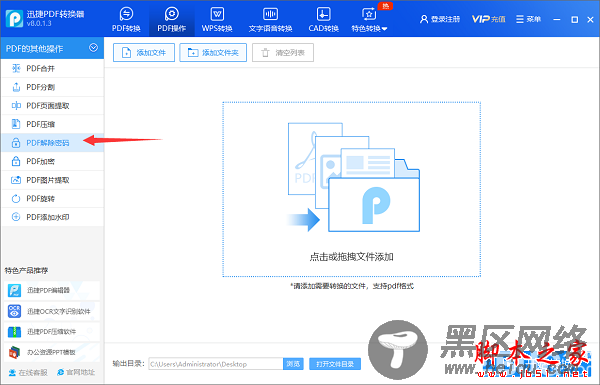Click the 浏览 browse button
The width and height of the screenshot is (600, 385).
293,364
